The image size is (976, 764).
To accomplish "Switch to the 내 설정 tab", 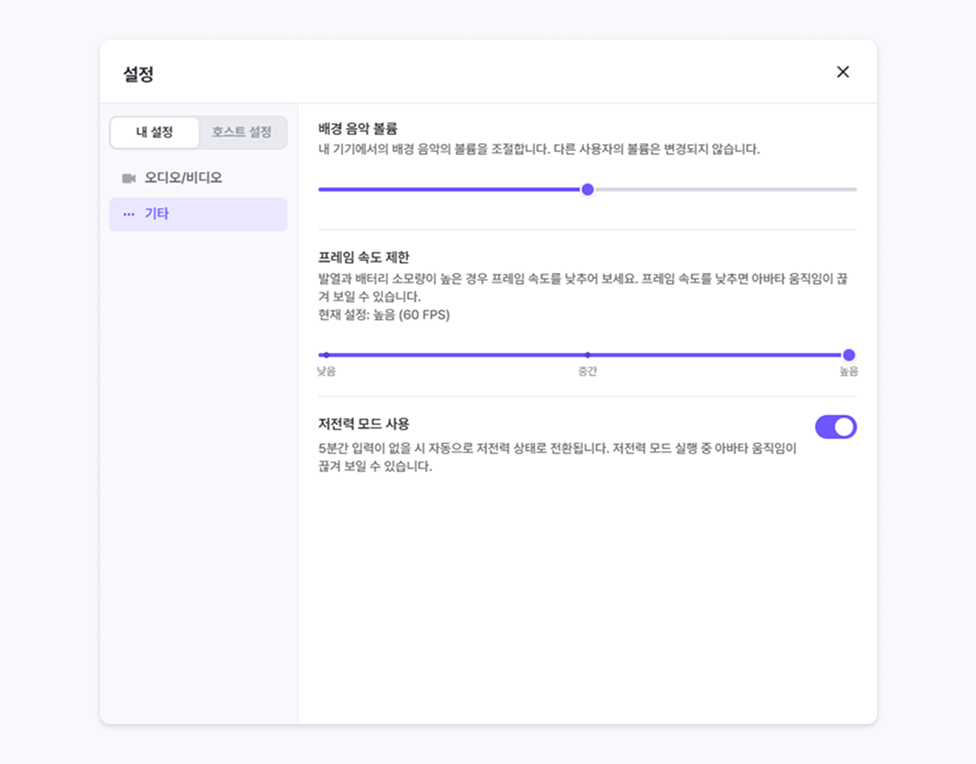I will (x=155, y=132).
